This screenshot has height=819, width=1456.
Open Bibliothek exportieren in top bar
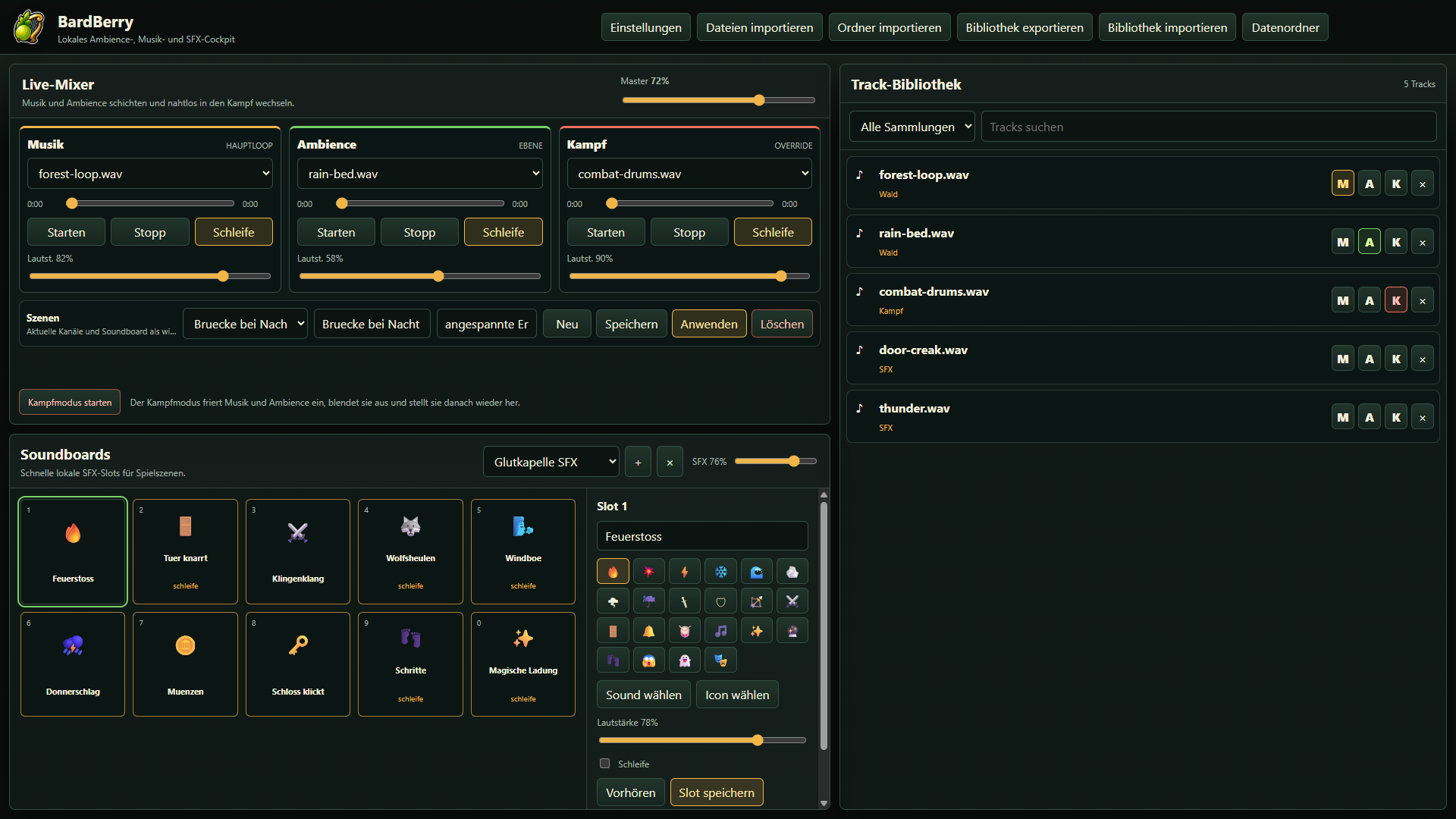[x=1025, y=27]
